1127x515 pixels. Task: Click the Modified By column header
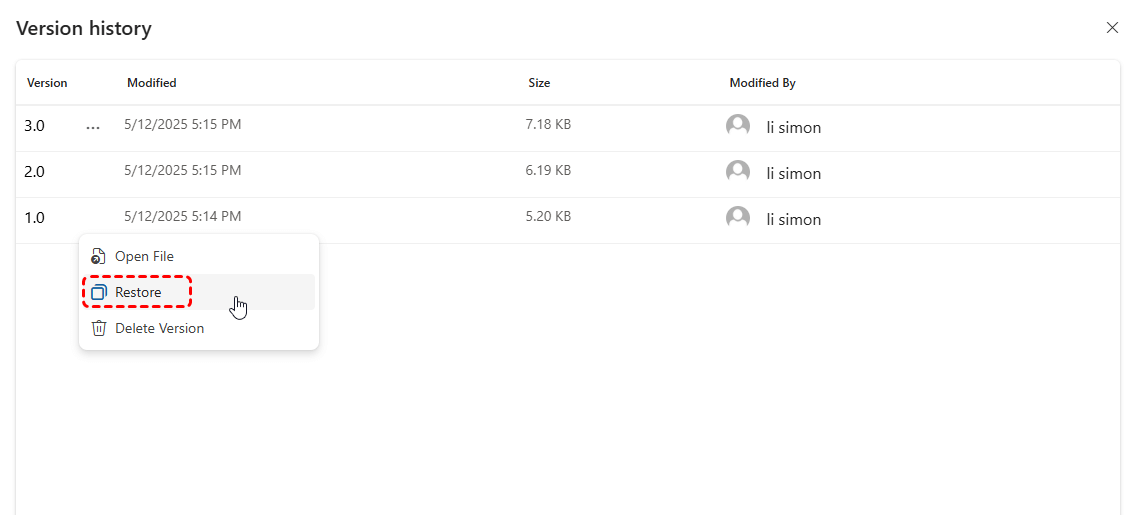(x=763, y=83)
